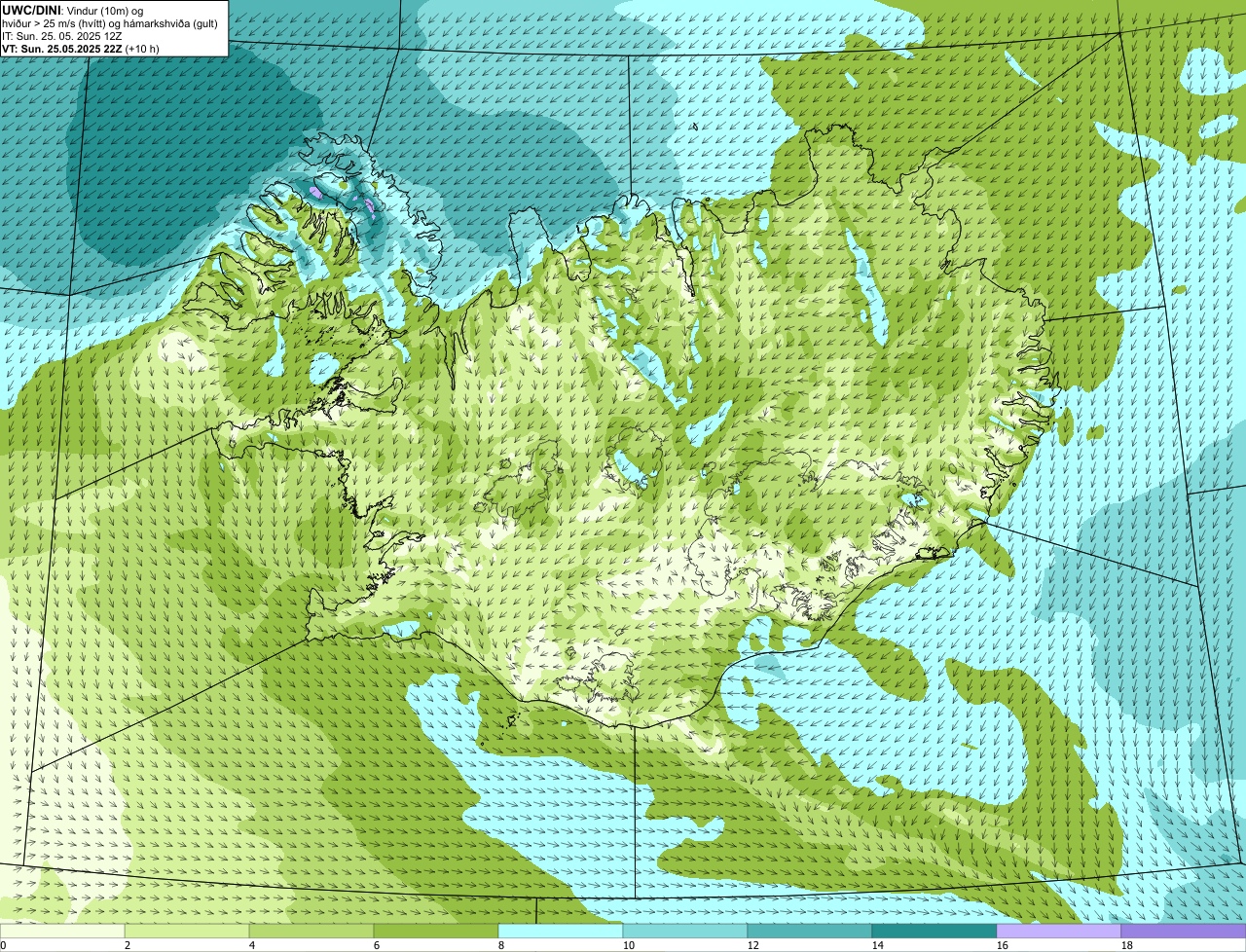Click the 12–14 m/s teal swatch
The image size is (1246, 952).
tap(810, 931)
